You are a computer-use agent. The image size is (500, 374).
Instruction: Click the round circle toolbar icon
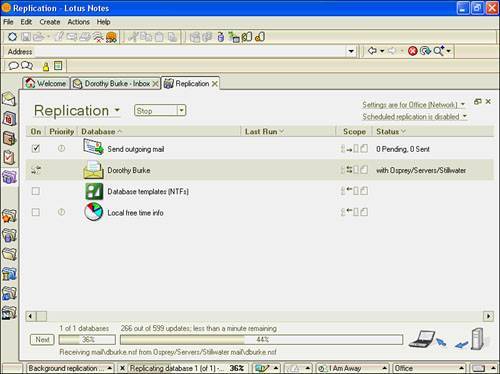click(x=12, y=37)
